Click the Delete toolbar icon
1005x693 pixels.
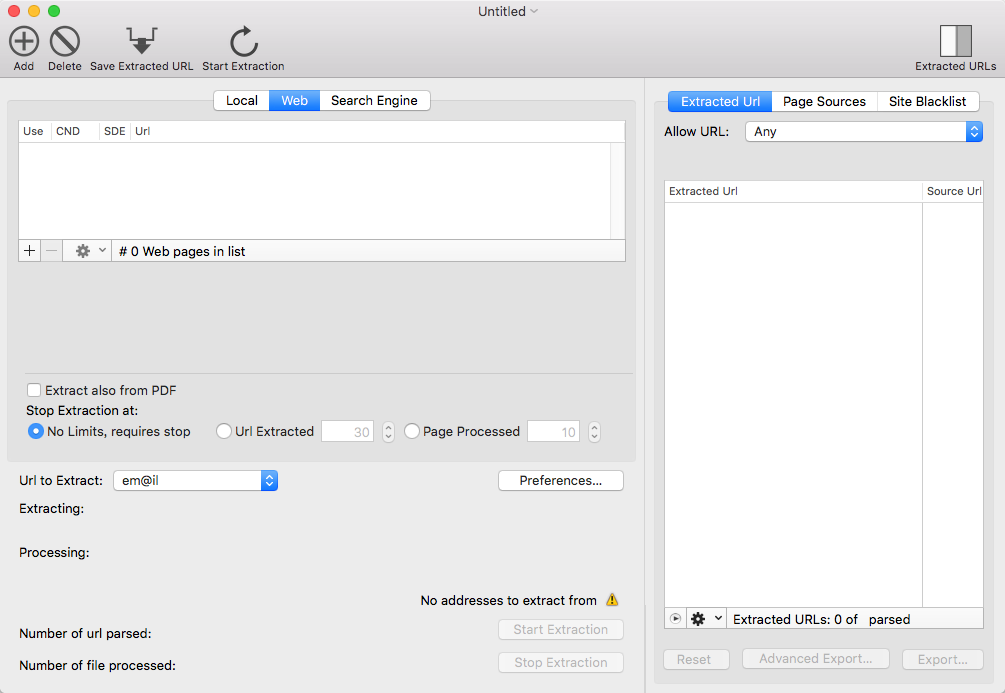65,42
